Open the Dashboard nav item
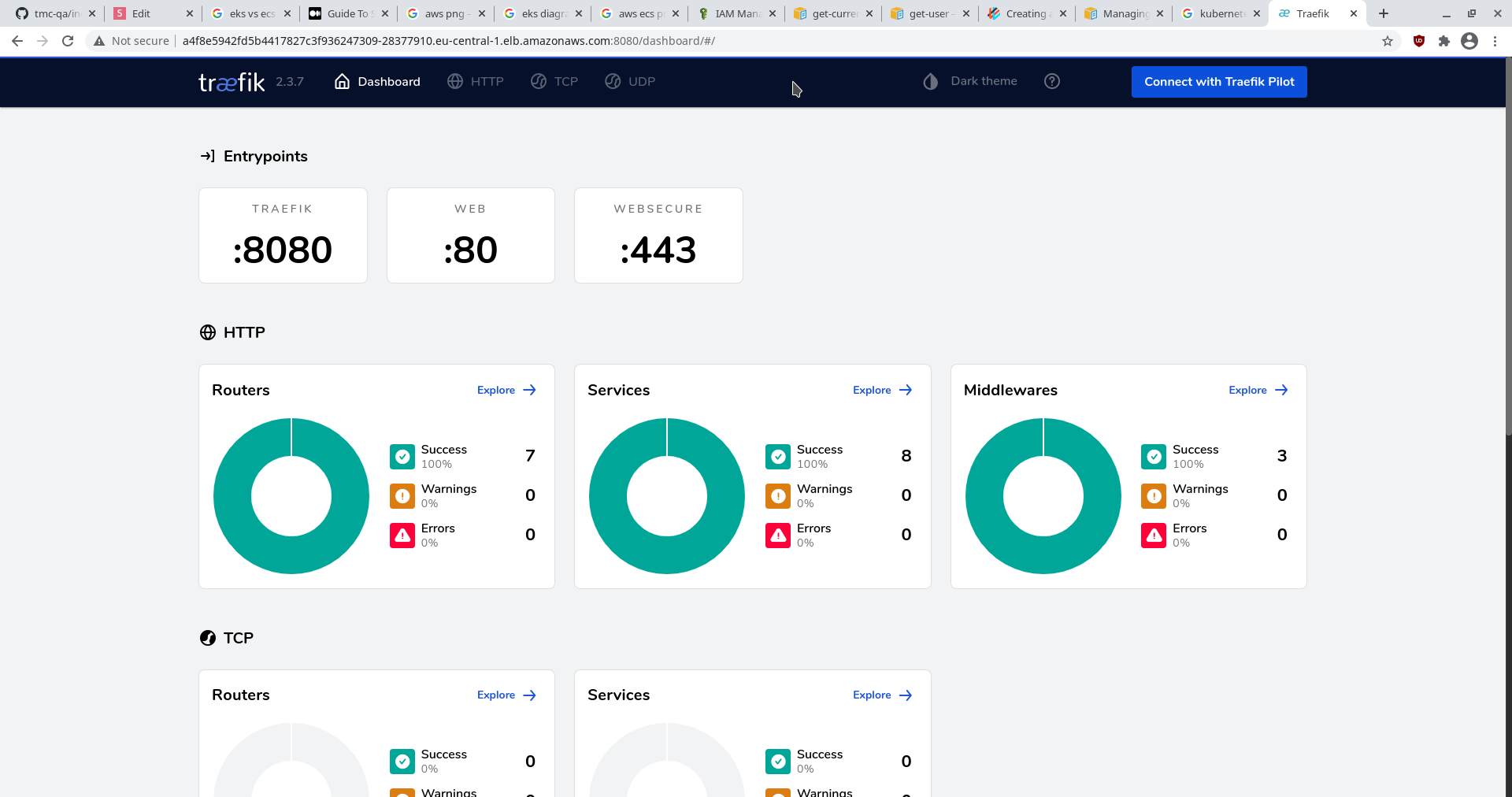 click(377, 81)
